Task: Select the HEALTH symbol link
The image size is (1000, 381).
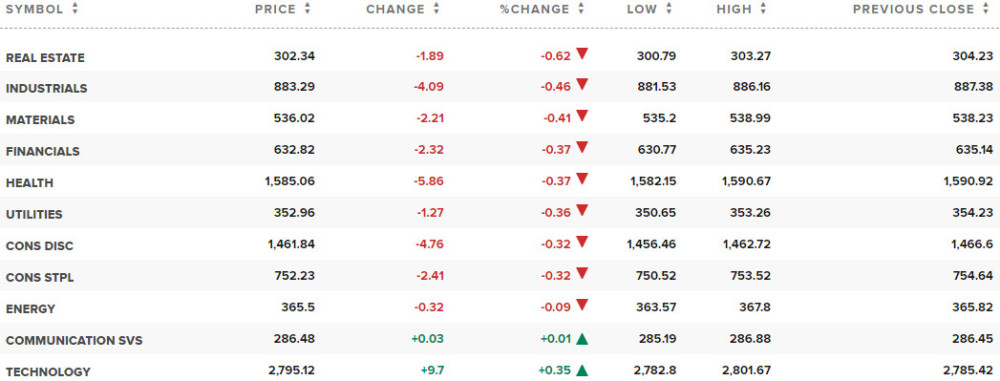Action: (29, 183)
